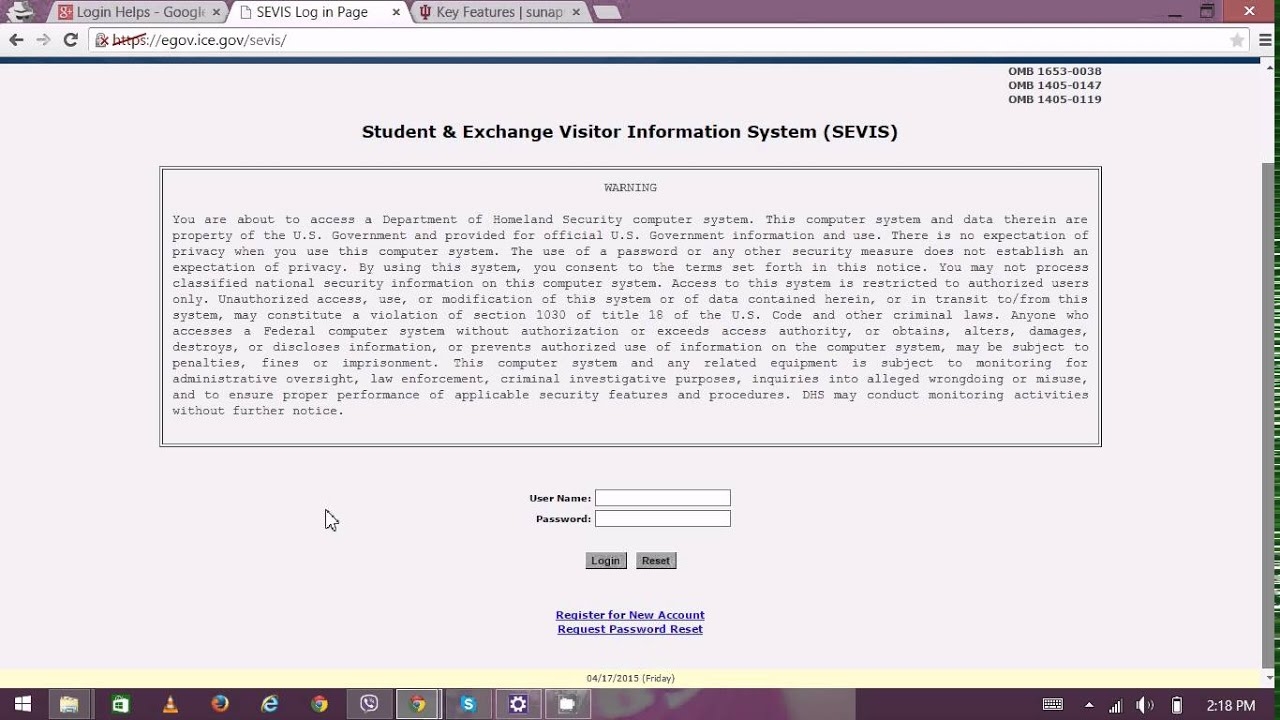Bookmark this page with the star icon
The width and height of the screenshot is (1280, 720).
pyautogui.click(x=1237, y=40)
